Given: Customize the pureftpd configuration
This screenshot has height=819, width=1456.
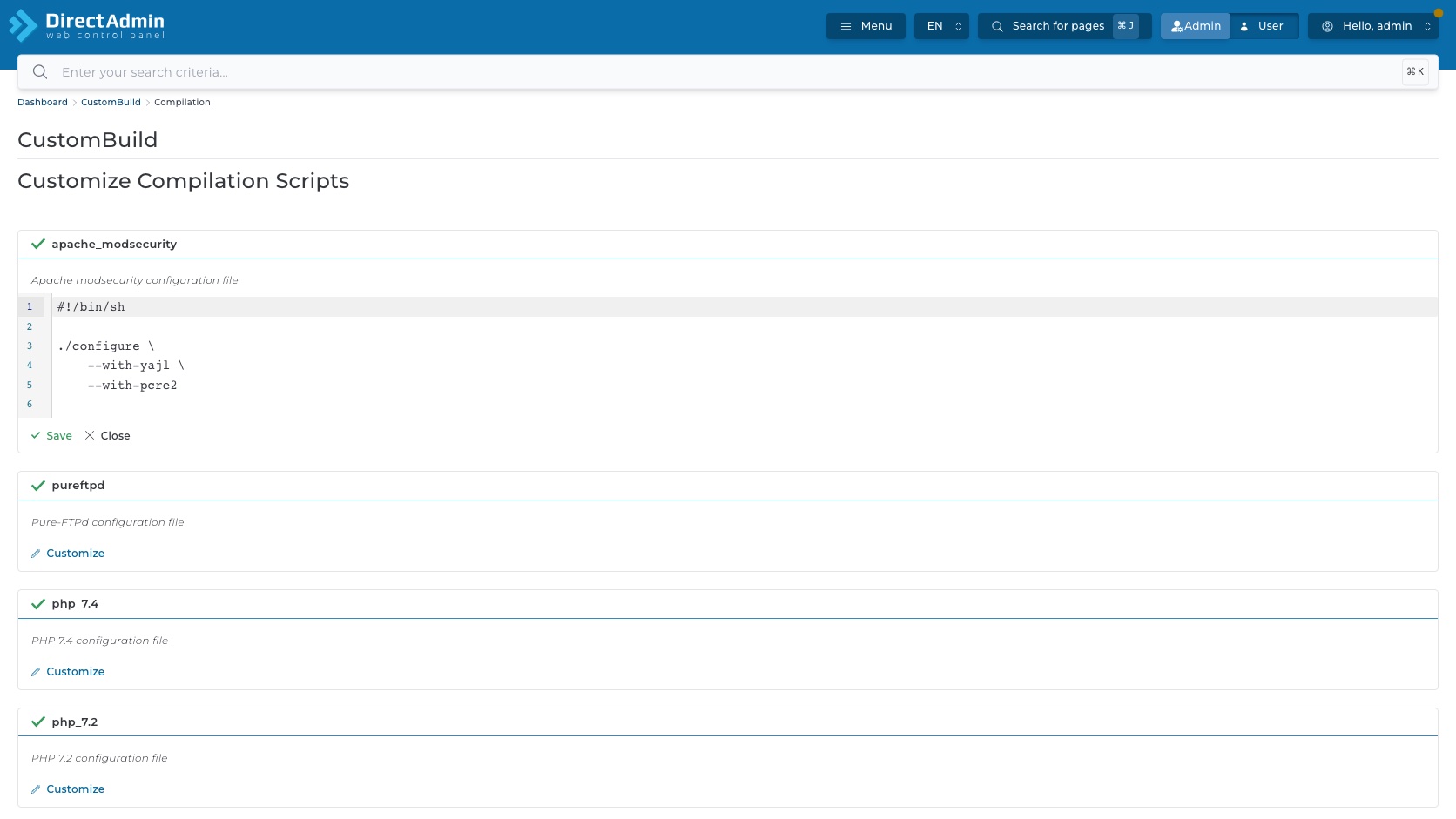Looking at the screenshot, I should coord(68,554).
